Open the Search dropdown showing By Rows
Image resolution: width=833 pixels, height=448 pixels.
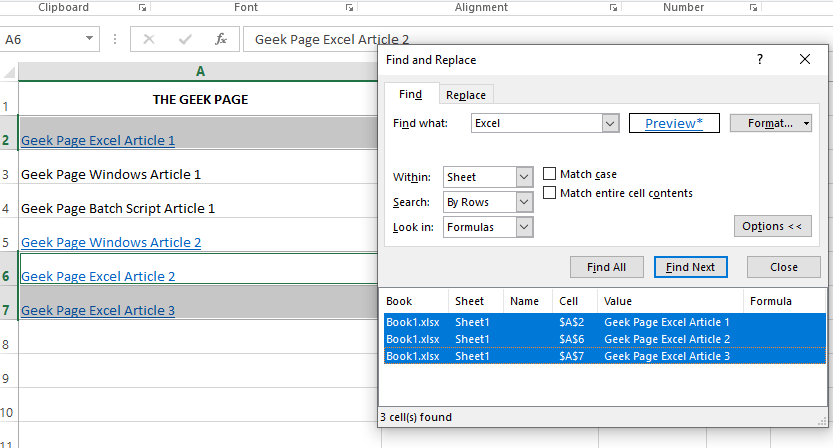tap(525, 202)
